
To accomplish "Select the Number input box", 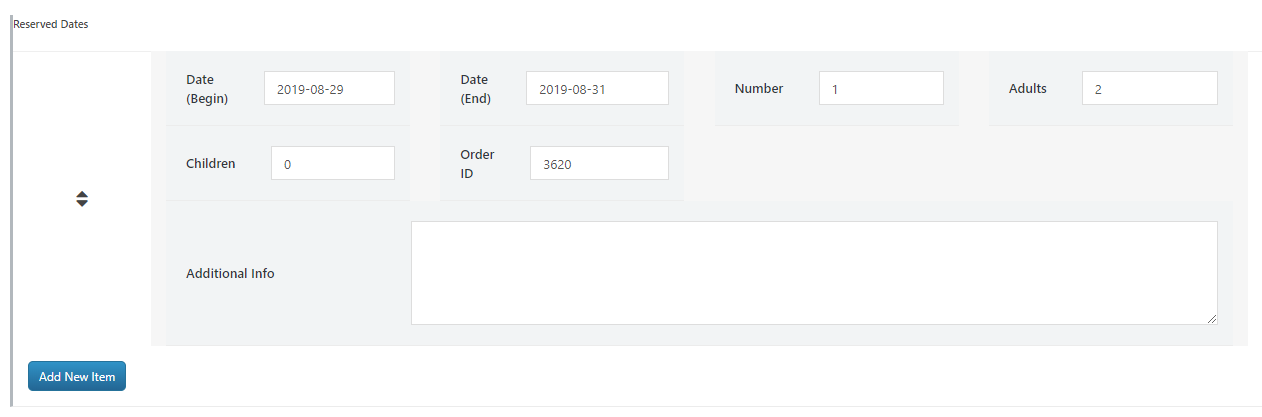I will pyautogui.click(x=880, y=88).
